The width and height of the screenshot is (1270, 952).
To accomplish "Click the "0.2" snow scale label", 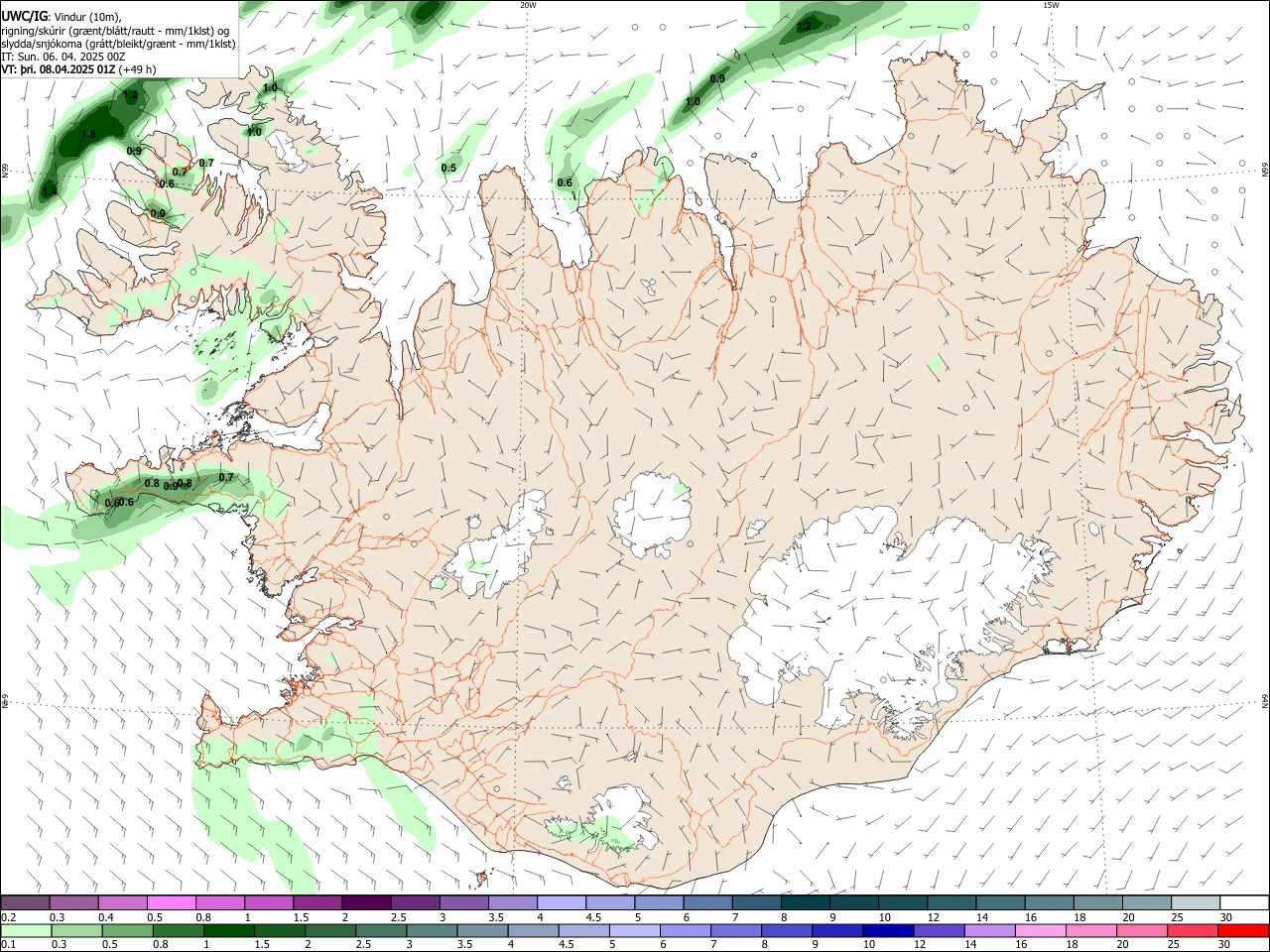I will pyautogui.click(x=9, y=917).
